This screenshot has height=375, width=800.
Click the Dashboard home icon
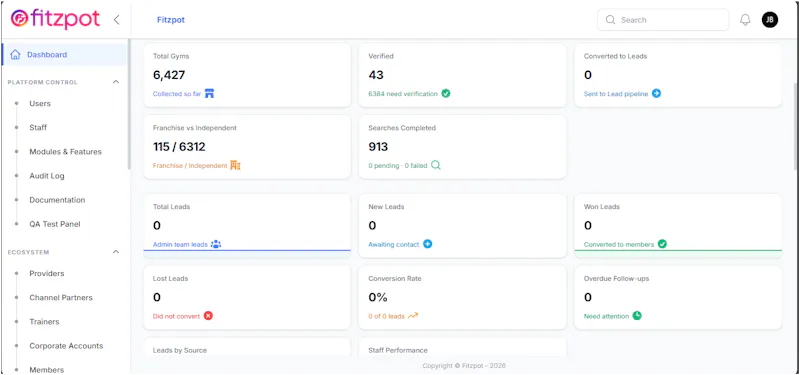(x=15, y=55)
